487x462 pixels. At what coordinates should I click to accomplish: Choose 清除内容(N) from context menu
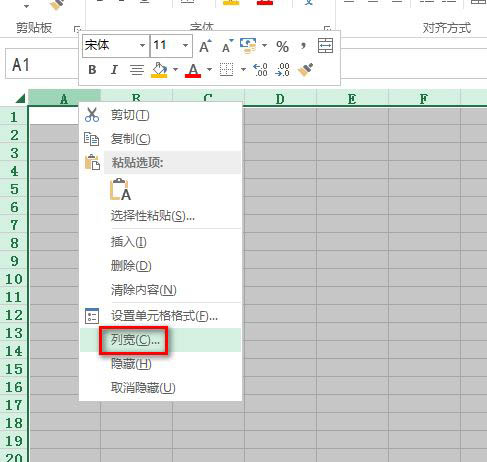160,290
